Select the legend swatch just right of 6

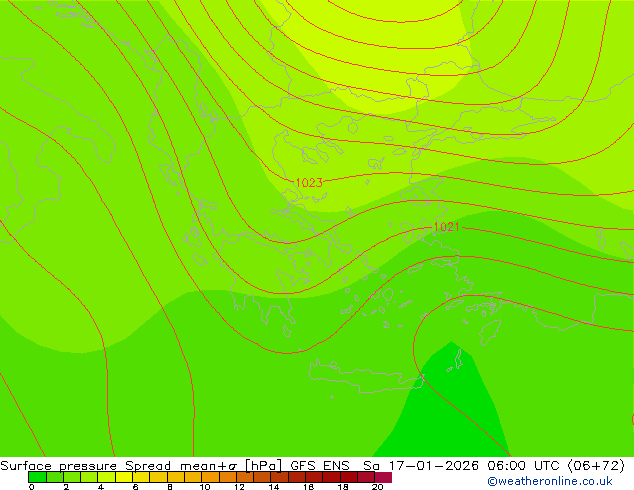pyautogui.click(x=141, y=477)
